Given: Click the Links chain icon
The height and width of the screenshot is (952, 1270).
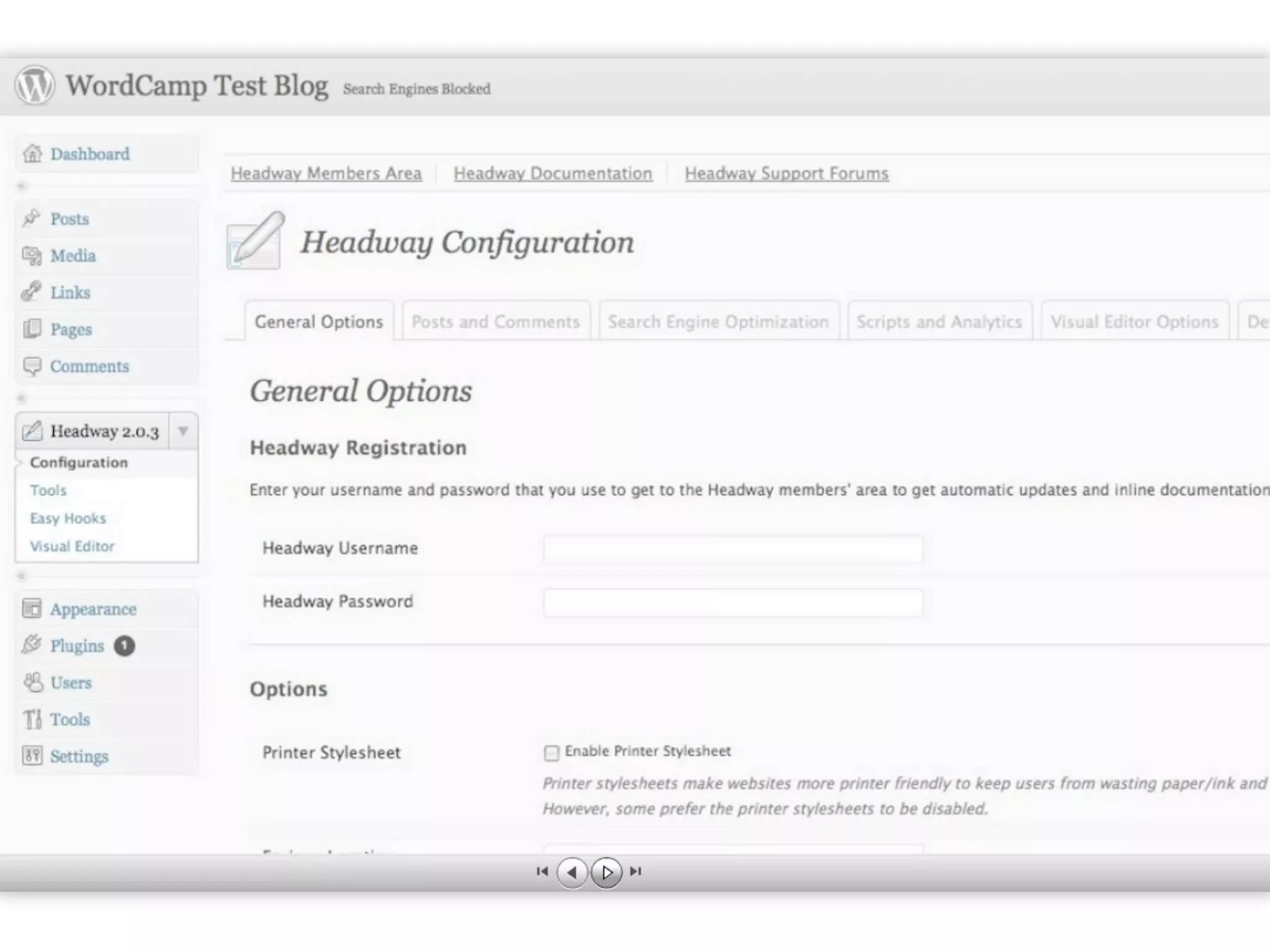Looking at the screenshot, I should 32,292.
